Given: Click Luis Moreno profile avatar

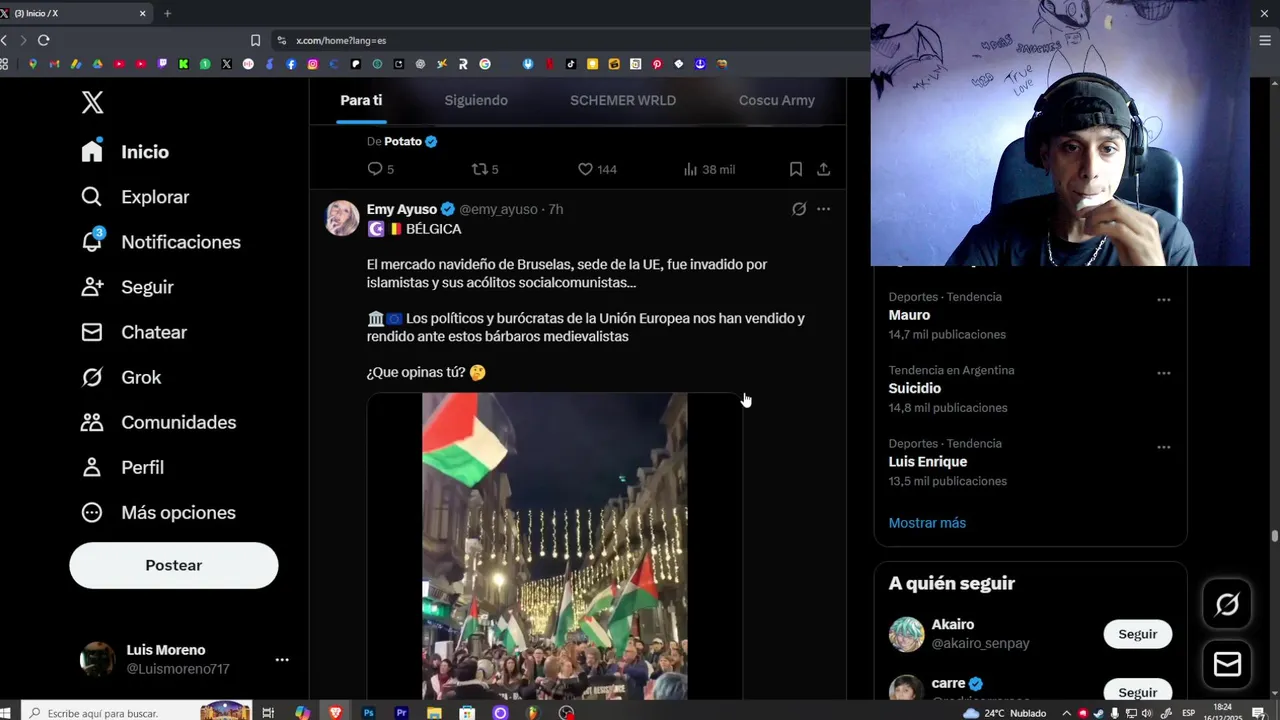Looking at the screenshot, I should tap(97, 660).
